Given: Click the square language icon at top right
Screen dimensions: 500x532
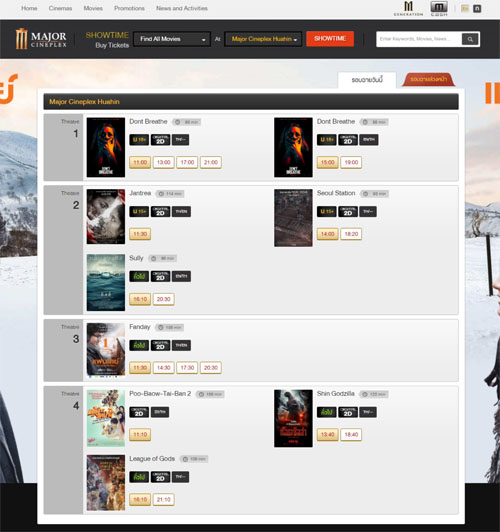Looking at the screenshot, I should (477, 8).
